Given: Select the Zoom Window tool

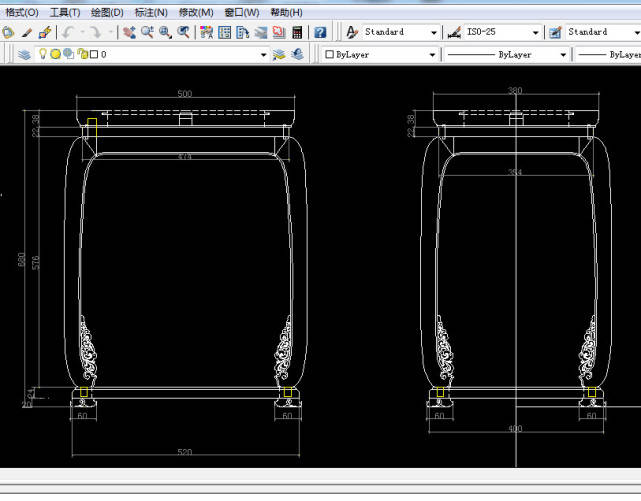Looking at the screenshot, I should pos(165,32).
